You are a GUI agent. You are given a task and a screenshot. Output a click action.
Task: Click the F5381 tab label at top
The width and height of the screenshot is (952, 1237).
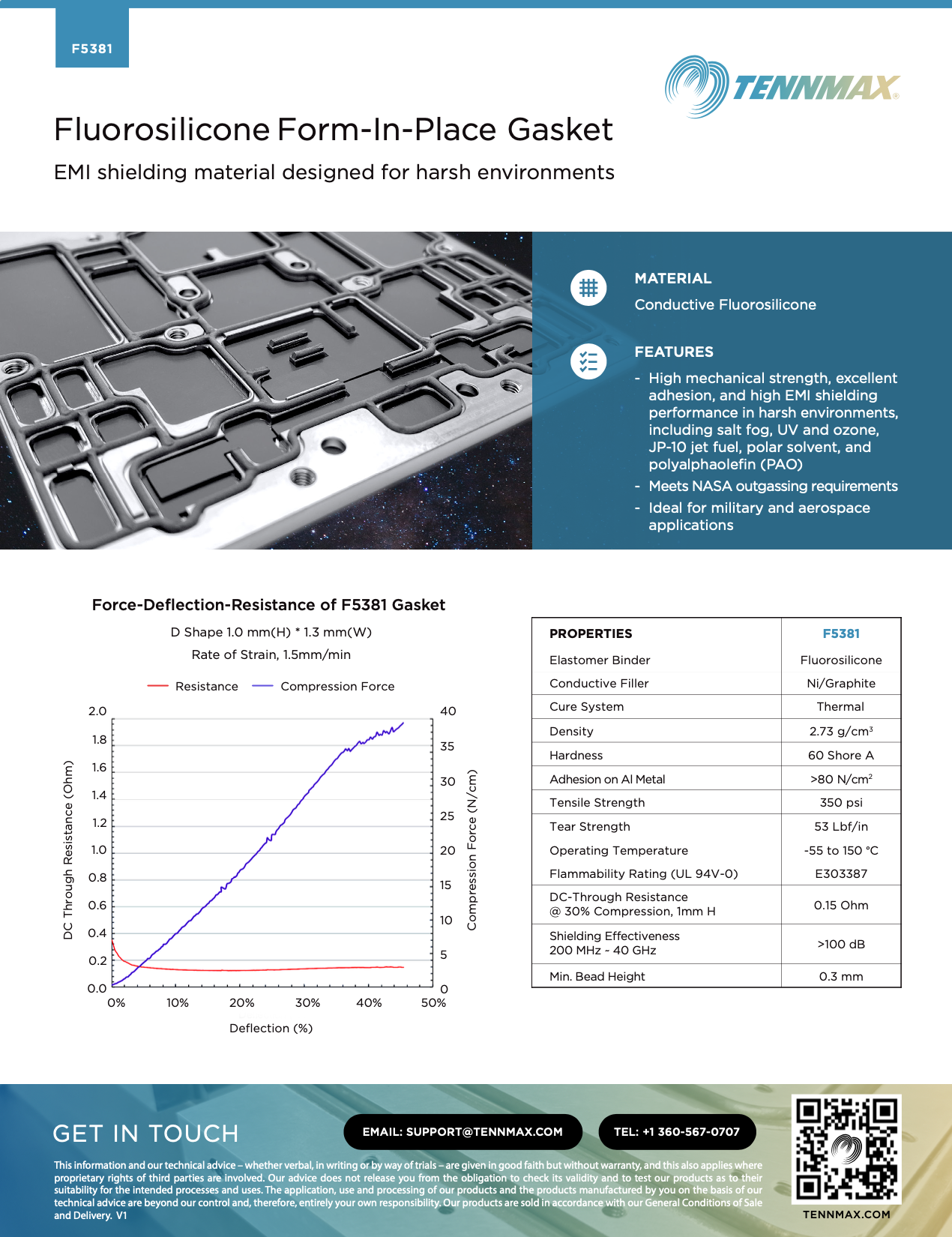tap(92, 49)
